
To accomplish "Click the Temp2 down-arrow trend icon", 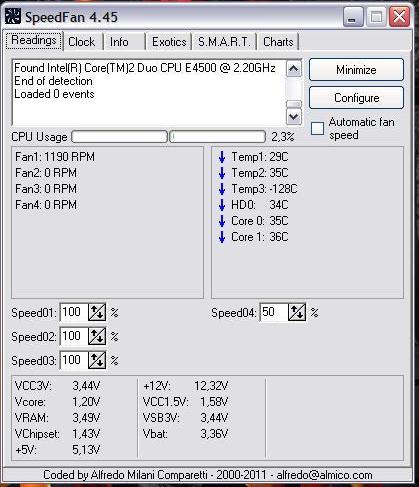I will (222, 173).
